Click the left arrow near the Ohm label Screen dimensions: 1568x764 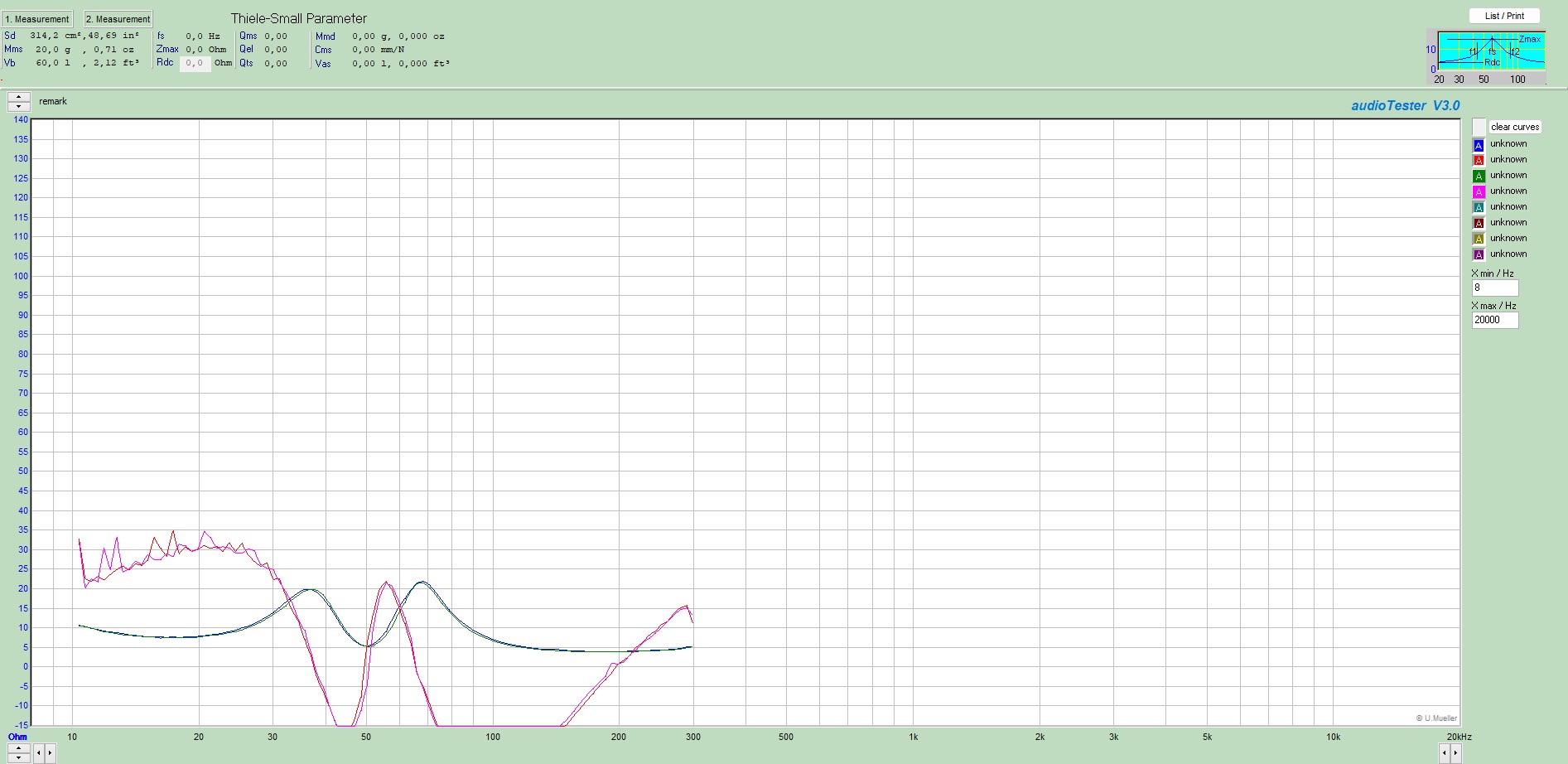[38, 753]
